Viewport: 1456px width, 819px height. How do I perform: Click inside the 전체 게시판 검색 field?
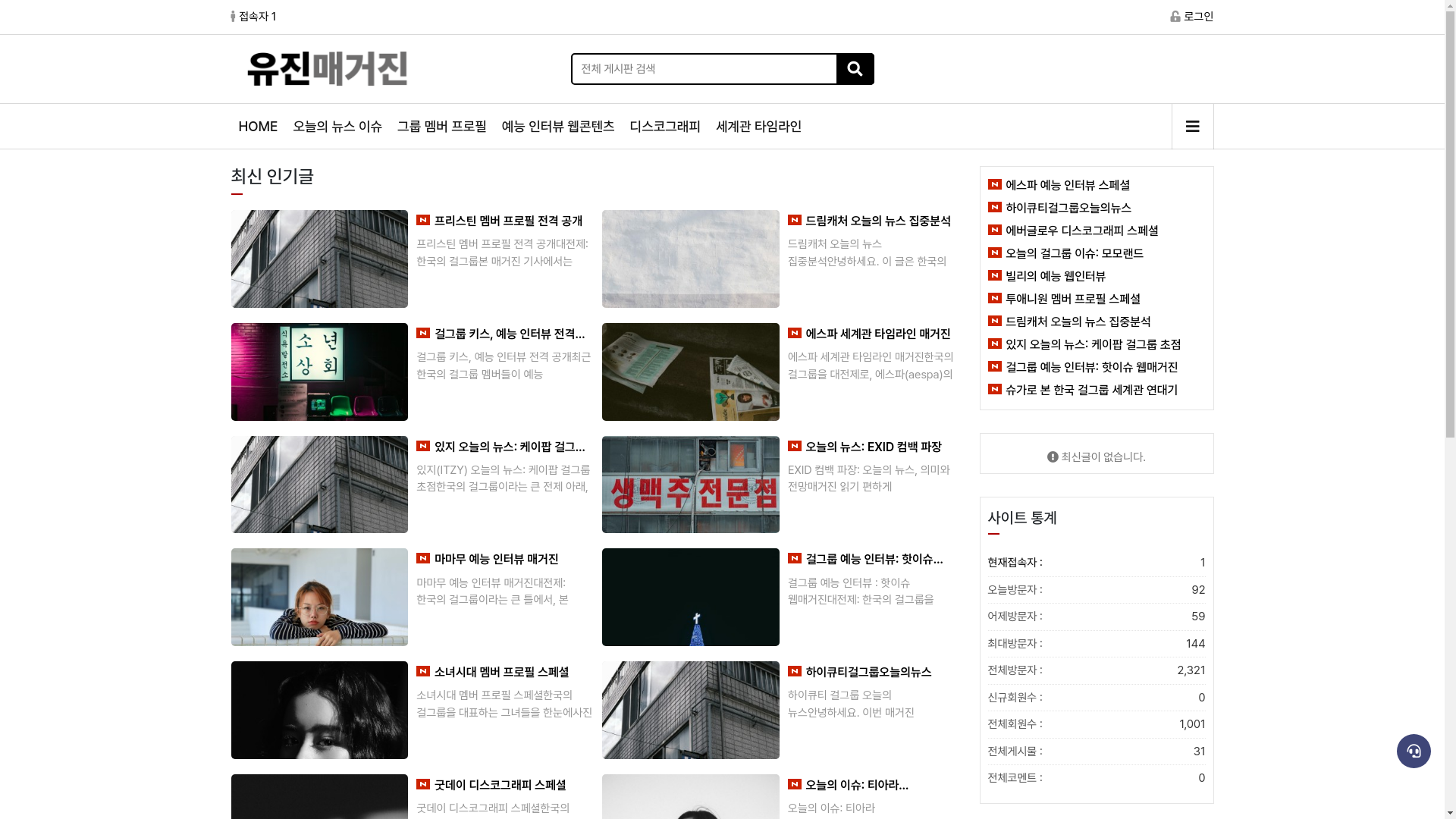704,69
